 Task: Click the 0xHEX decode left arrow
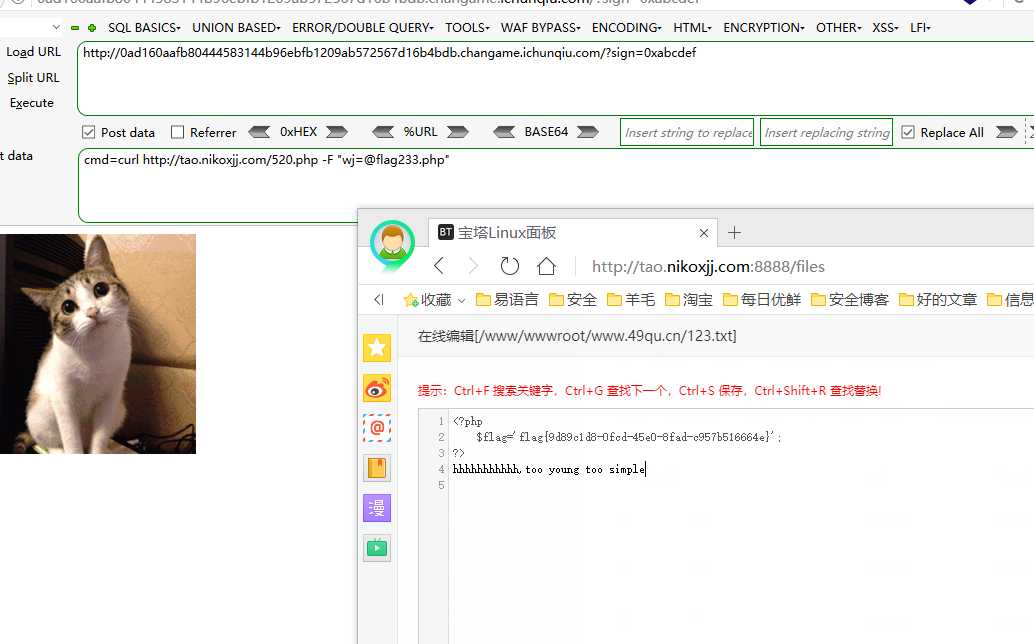[259, 132]
